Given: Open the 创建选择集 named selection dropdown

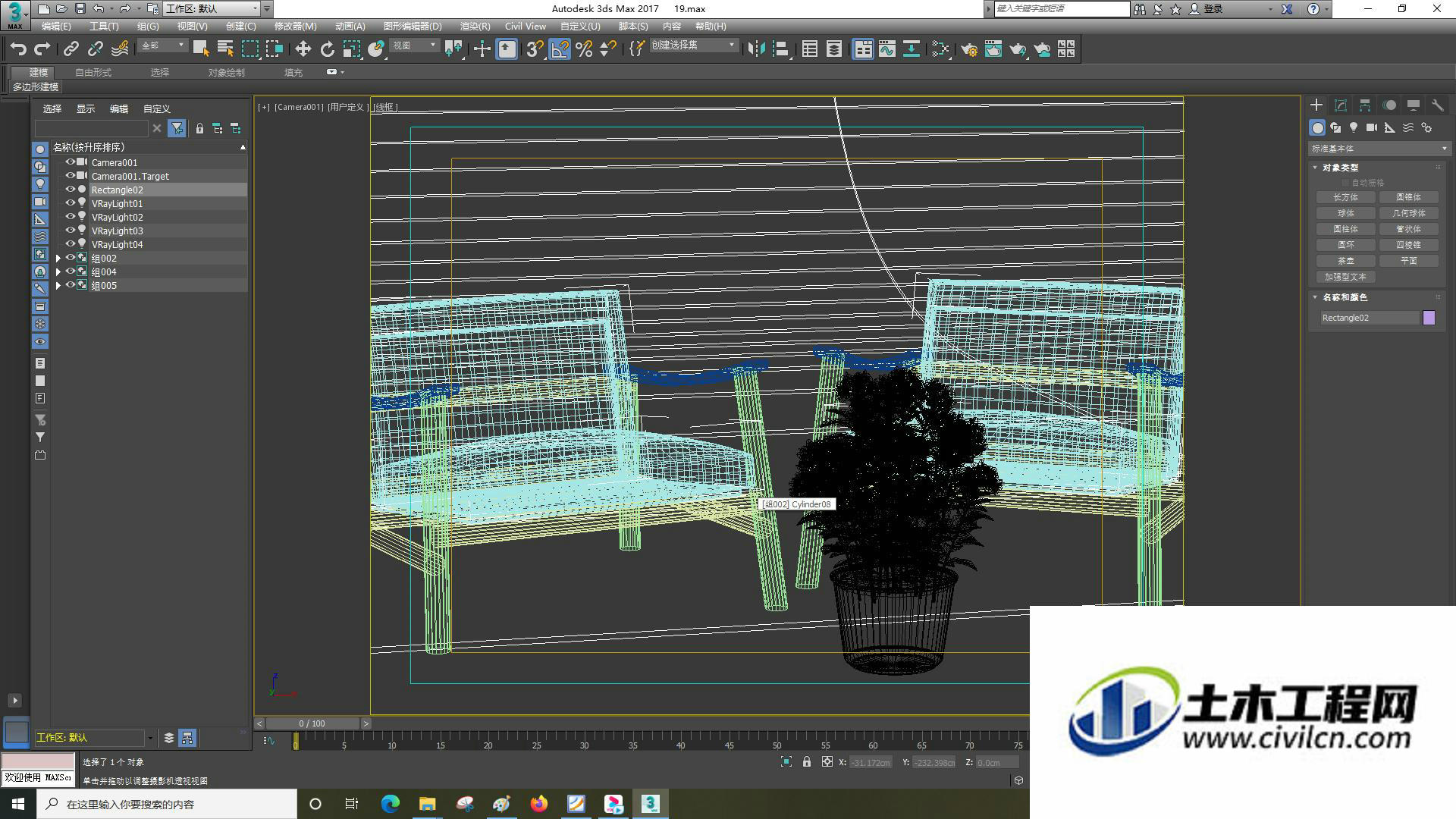Looking at the screenshot, I should click(693, 45).
